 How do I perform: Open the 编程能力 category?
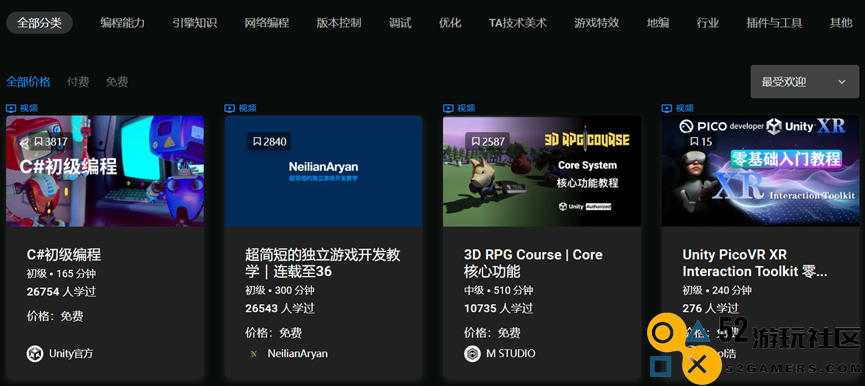tap(122, 23)
